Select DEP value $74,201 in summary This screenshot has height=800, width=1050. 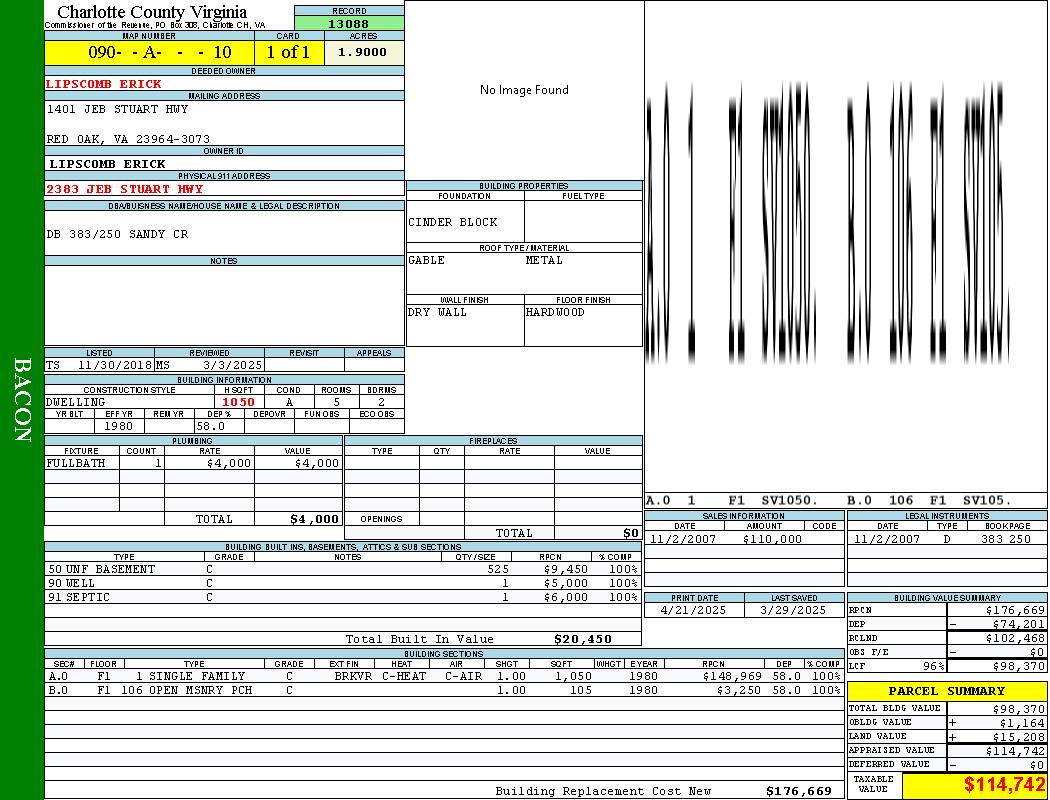(1019, 625)
